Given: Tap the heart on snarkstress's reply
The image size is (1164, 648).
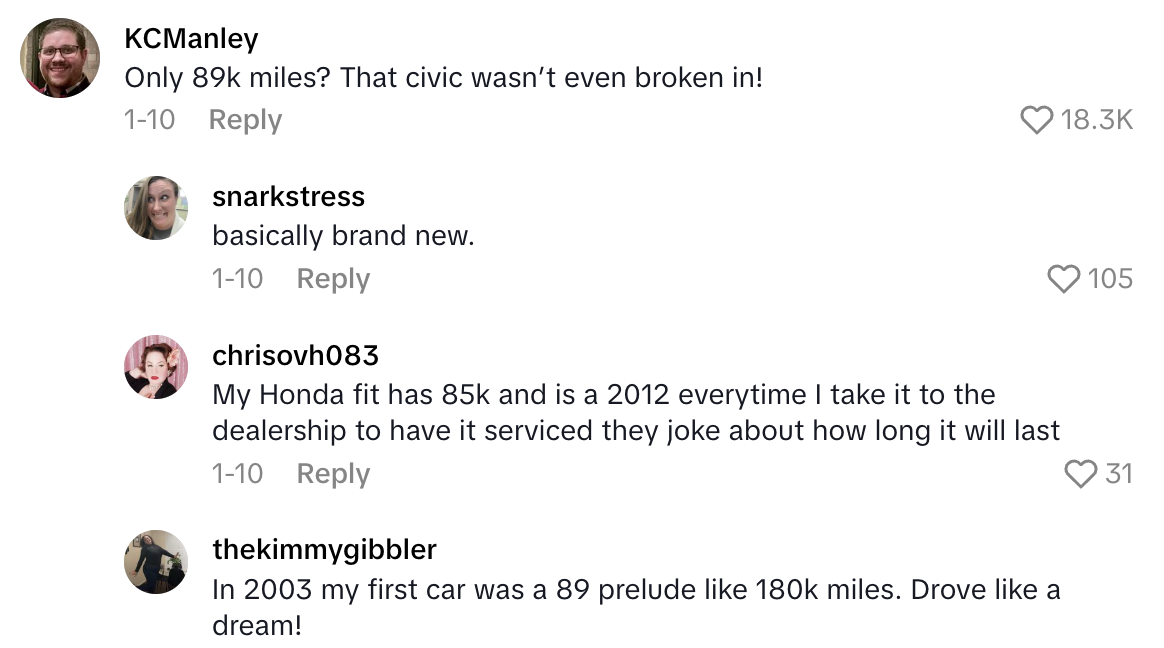Looking at the screenshot, I should 1063,278.
